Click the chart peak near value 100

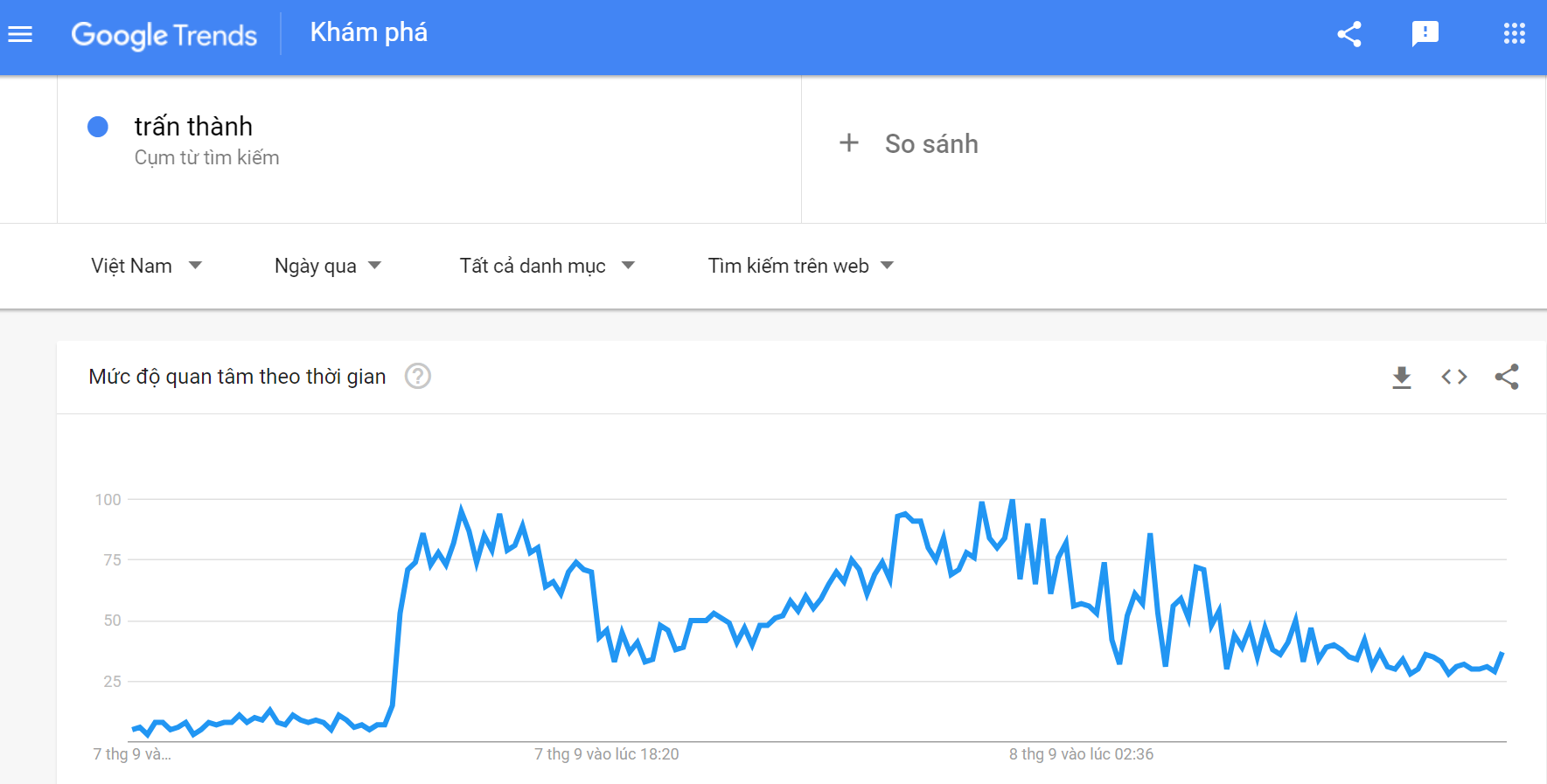(x=1012, y=501)
